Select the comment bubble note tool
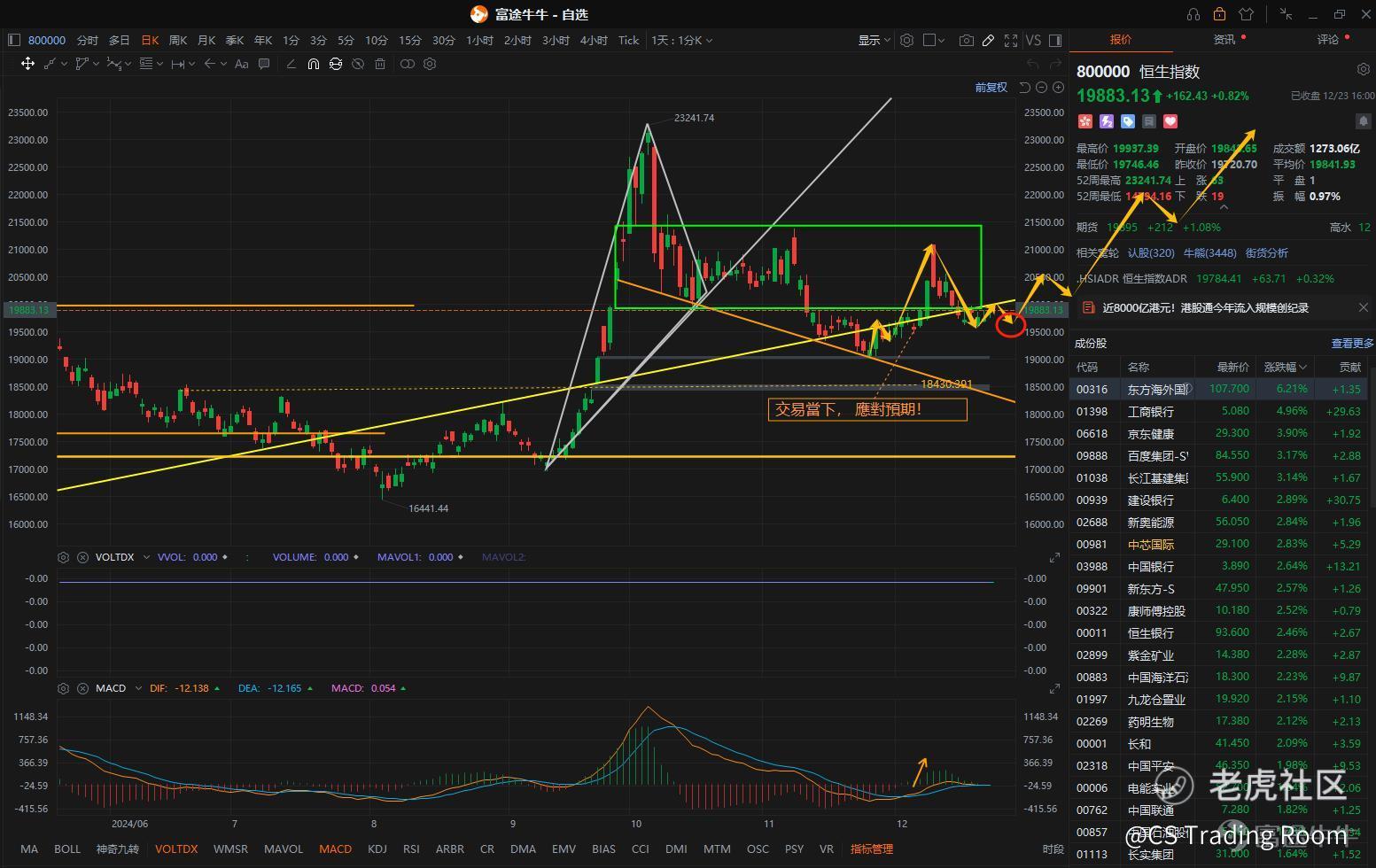The width and height of the screenshot is (1376, 868). tap(264, 64)
